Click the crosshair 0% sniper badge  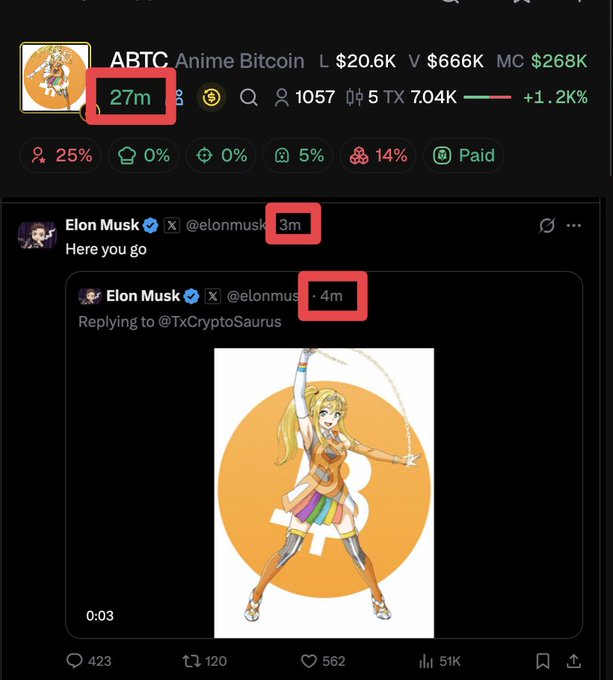[221, 155]
